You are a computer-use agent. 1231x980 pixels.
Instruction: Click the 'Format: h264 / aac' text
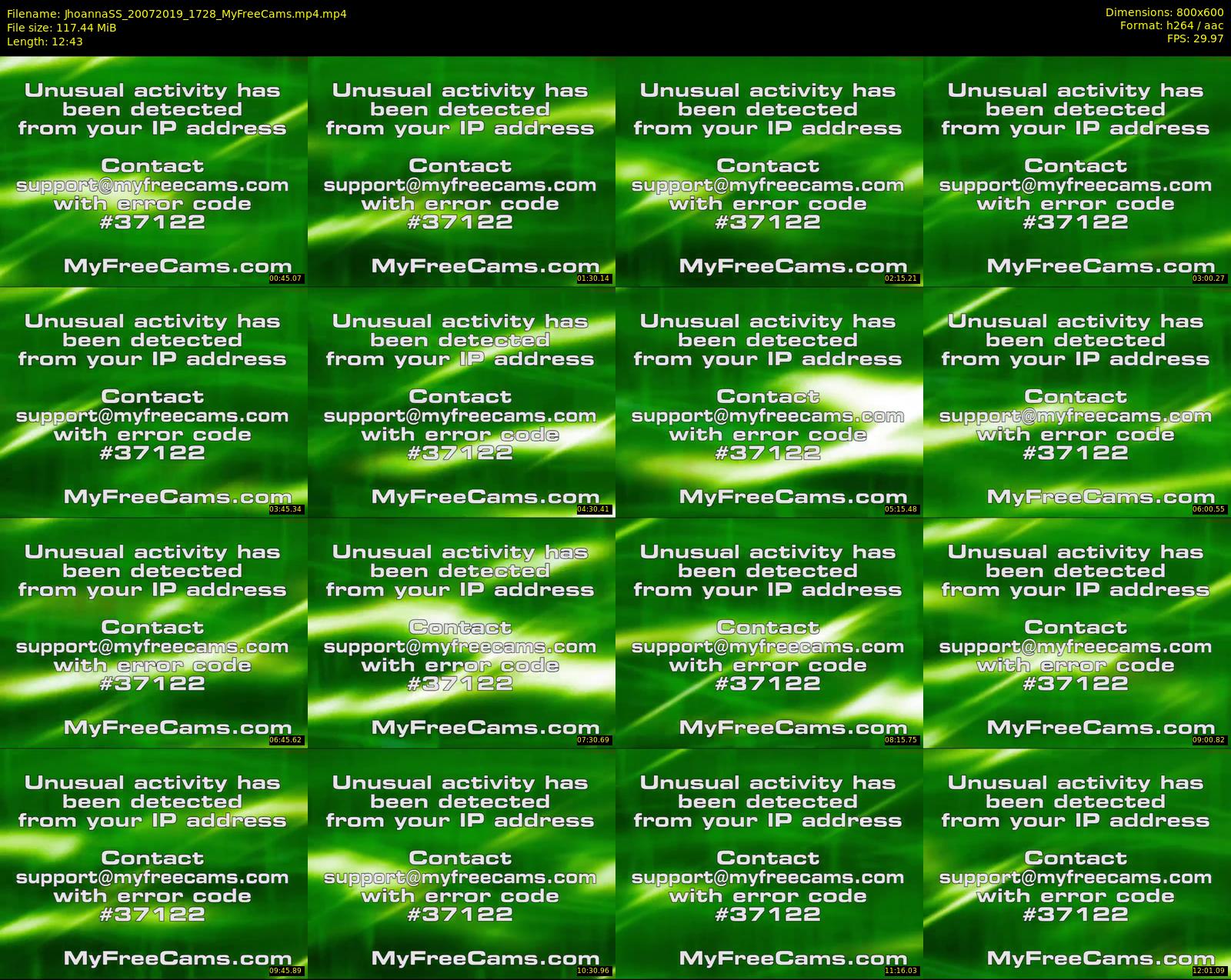click(1172, 25)
